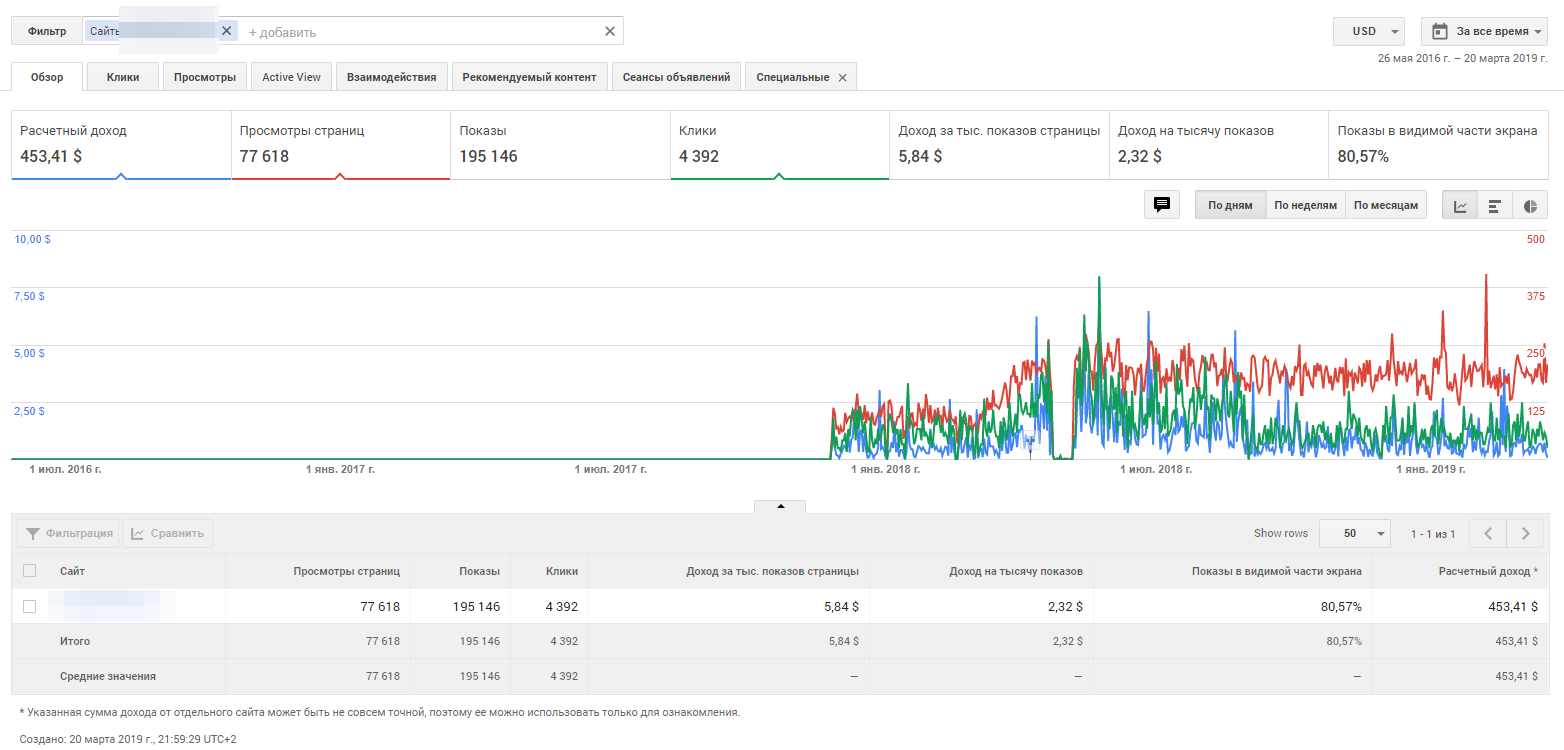The image size is (1564, 750).
Task: Open the За все время date range picker
Action: click(1484, 31)
